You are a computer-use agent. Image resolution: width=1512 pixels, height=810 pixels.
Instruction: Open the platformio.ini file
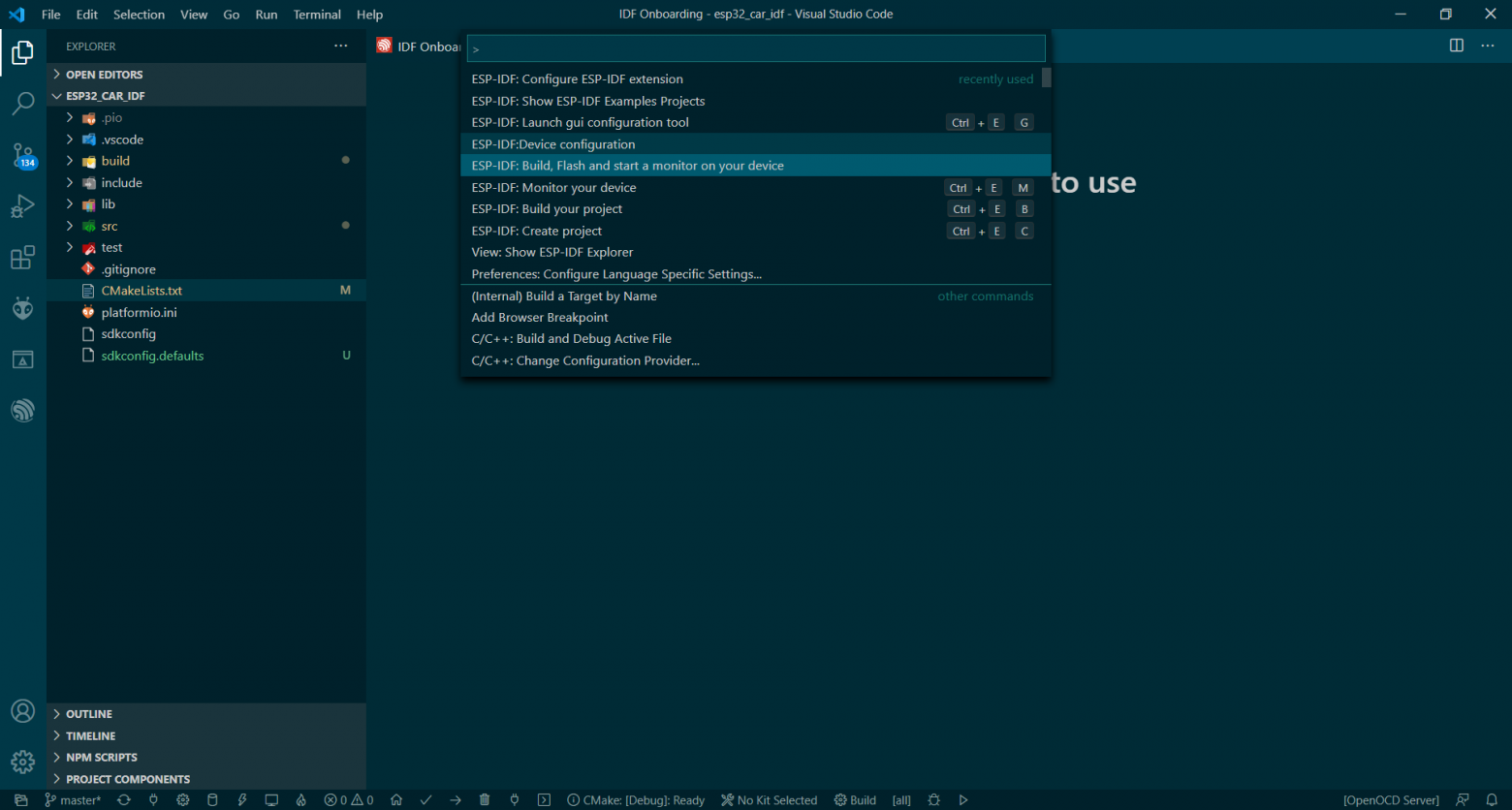tap(206, 313)
